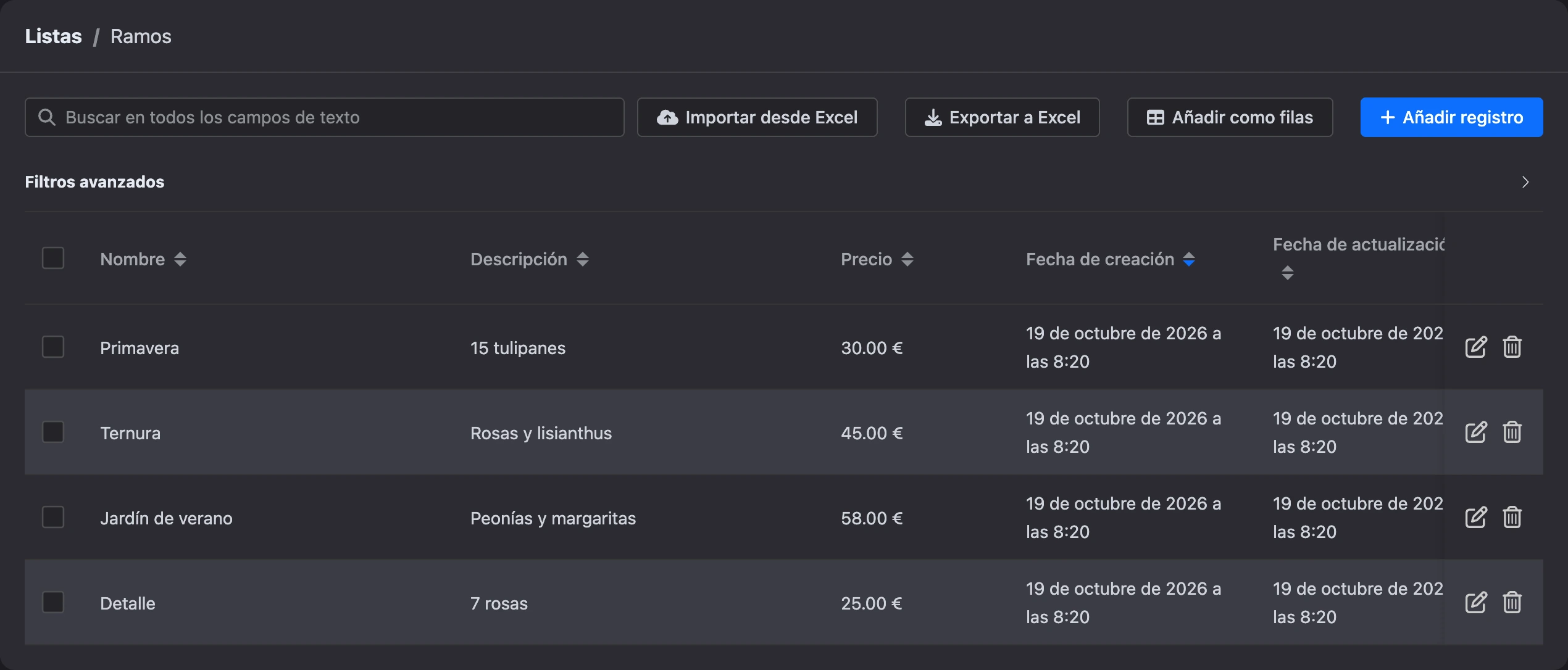
Task: Edit the Jardín de verano record
Action: (x=1475, y=518)
